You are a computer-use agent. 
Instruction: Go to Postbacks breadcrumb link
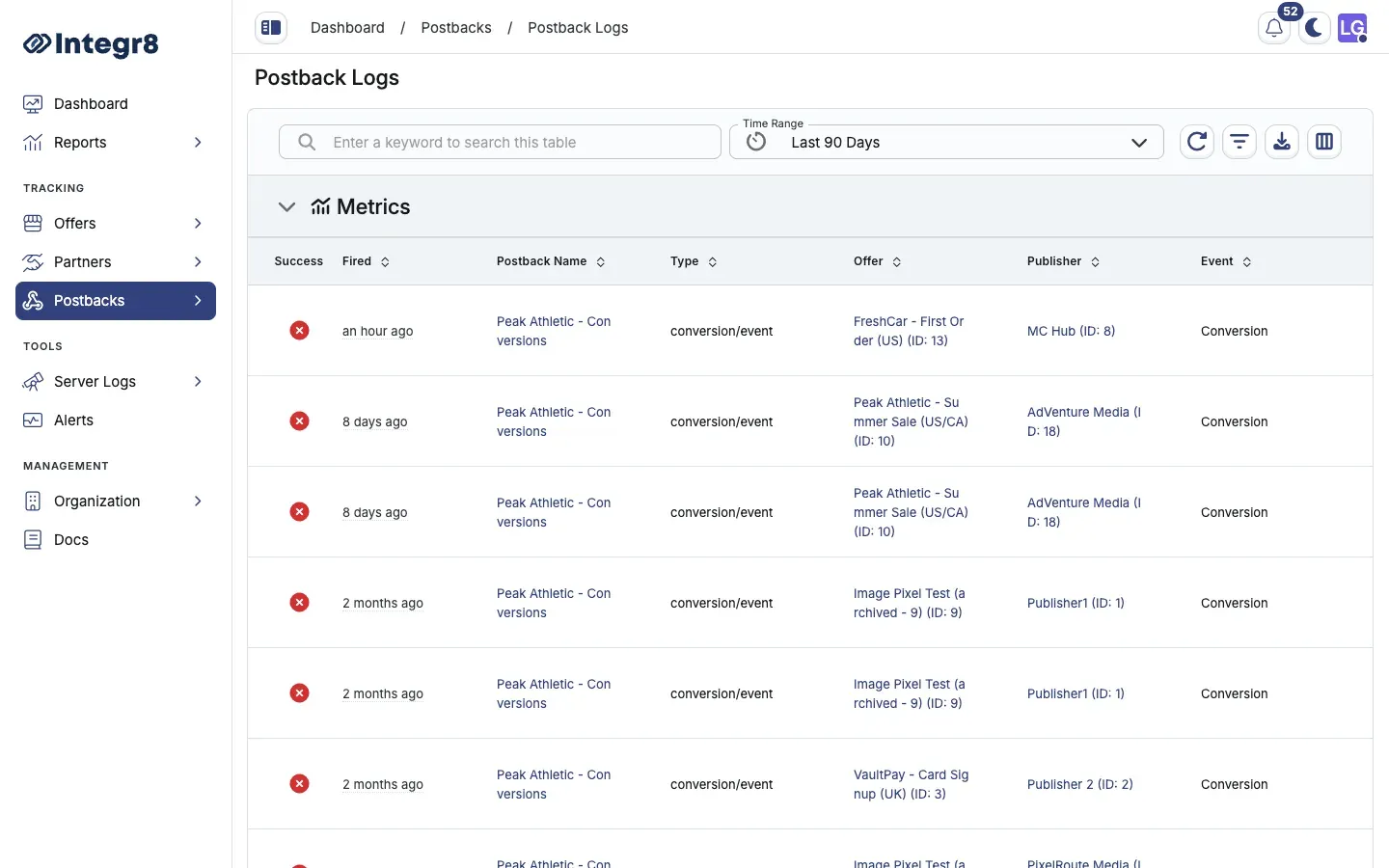point(456,28)
